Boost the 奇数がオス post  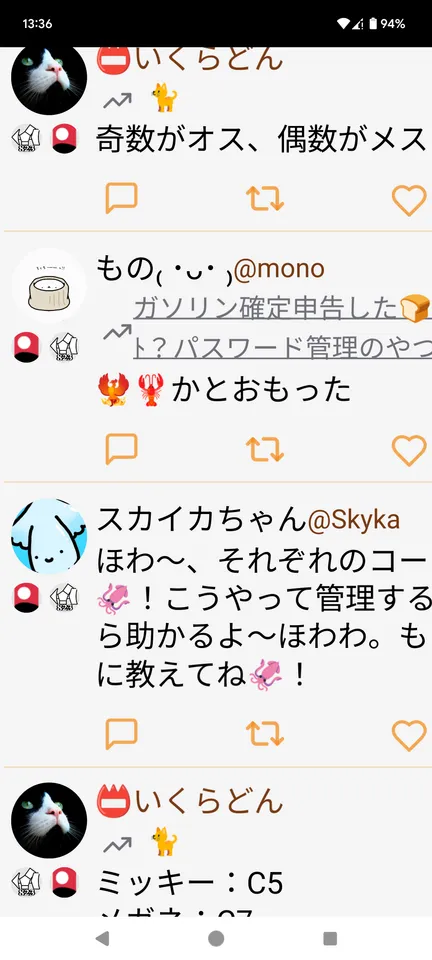[265, 198]
